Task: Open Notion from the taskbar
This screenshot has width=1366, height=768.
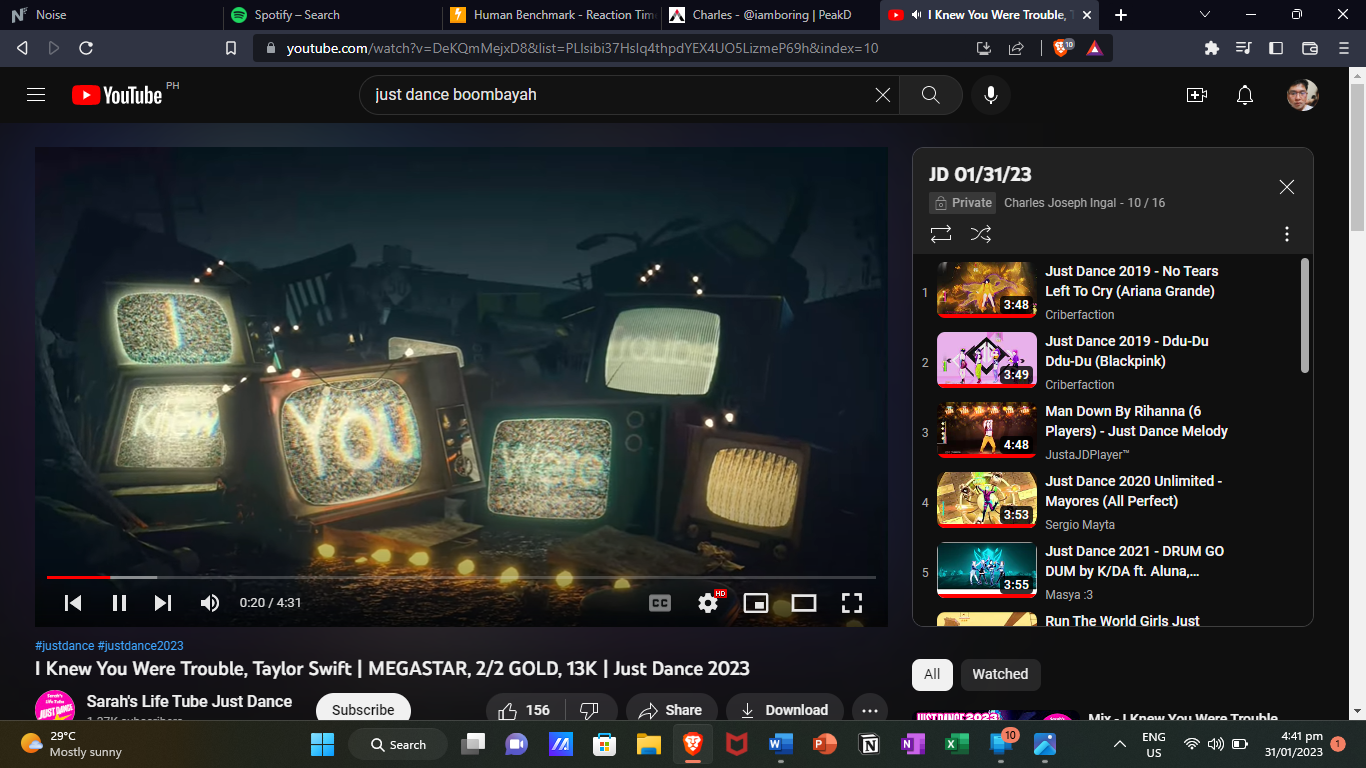Action: click(x=870, y=745)
